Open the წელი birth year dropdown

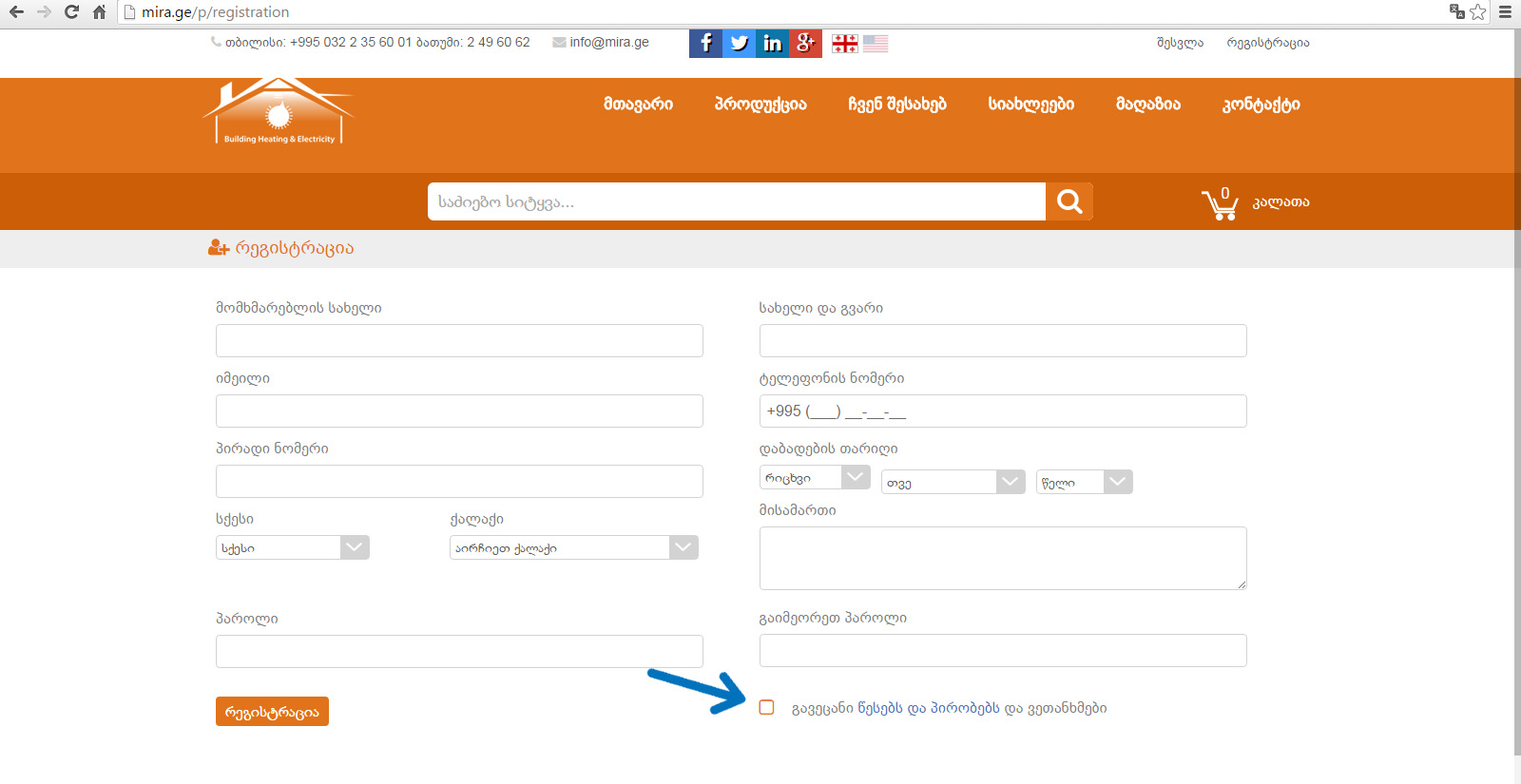1084,482
